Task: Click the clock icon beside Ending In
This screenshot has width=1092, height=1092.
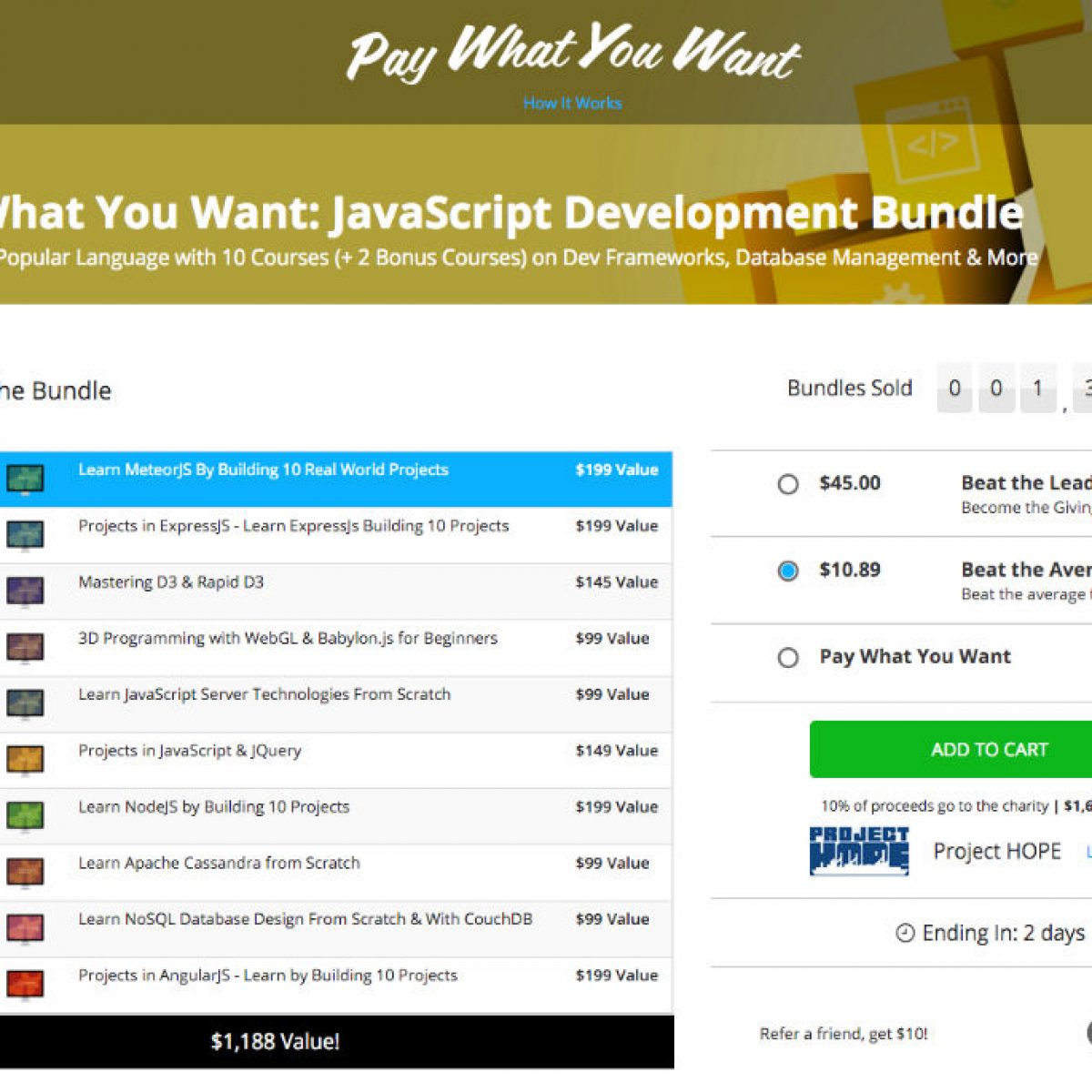Action: 905,934
